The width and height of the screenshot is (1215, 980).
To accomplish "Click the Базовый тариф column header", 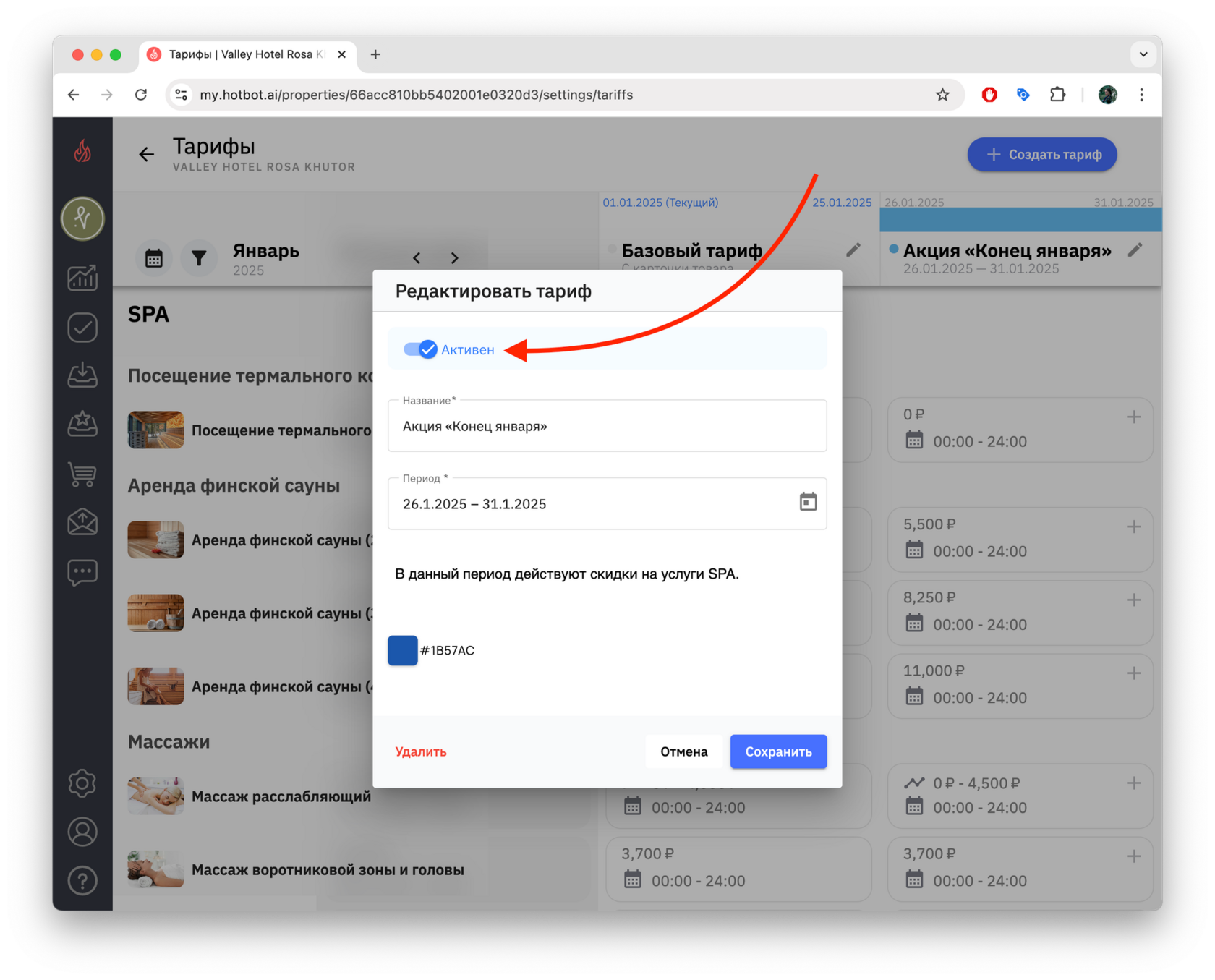I will 692,251.
